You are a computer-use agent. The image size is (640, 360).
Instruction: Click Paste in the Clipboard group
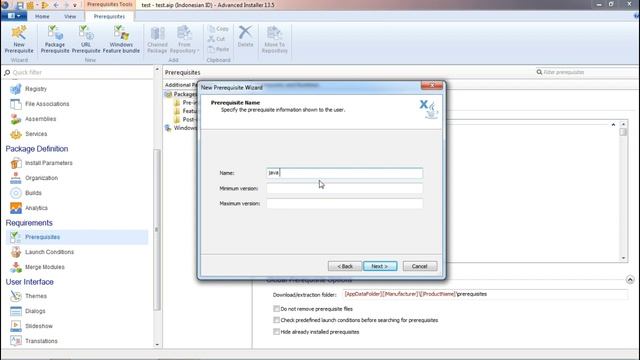218,49
